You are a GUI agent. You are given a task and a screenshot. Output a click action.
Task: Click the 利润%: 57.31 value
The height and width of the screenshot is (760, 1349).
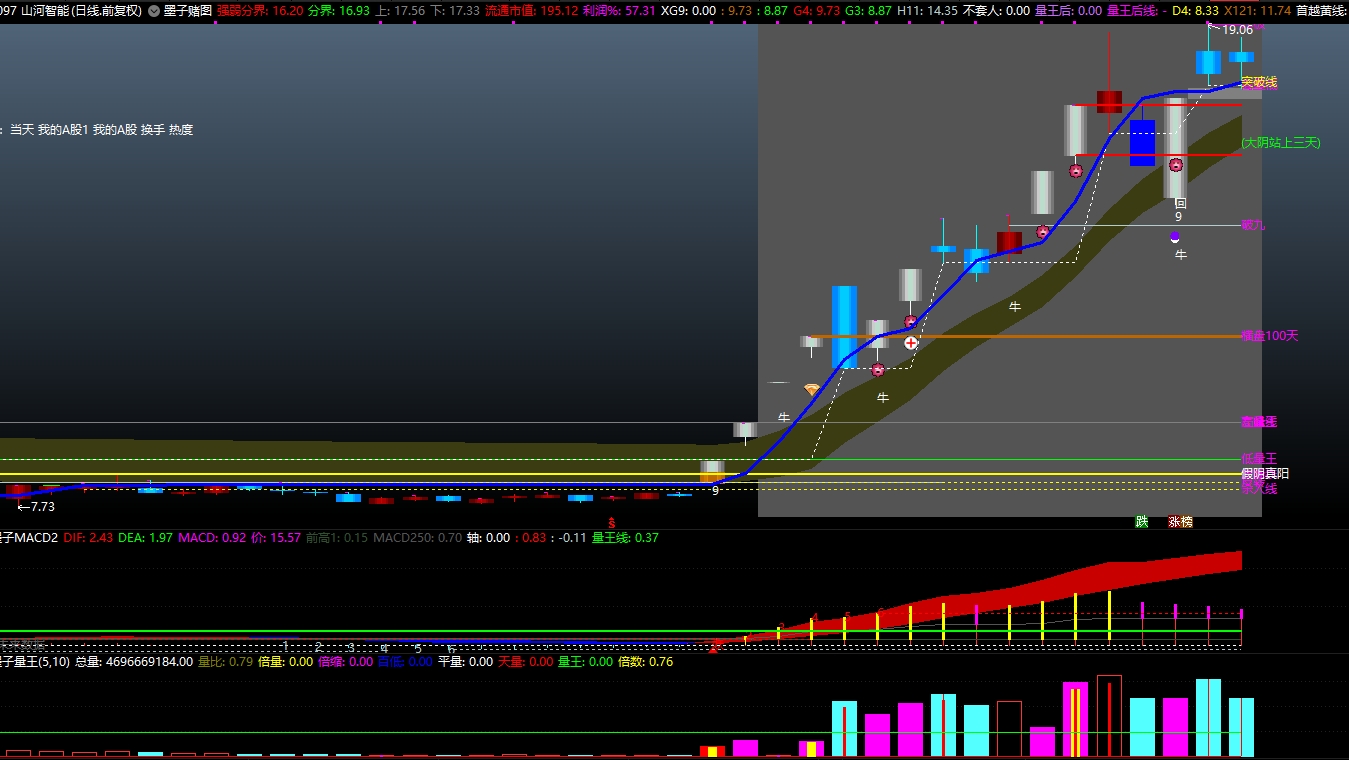[x=619, y=11]
